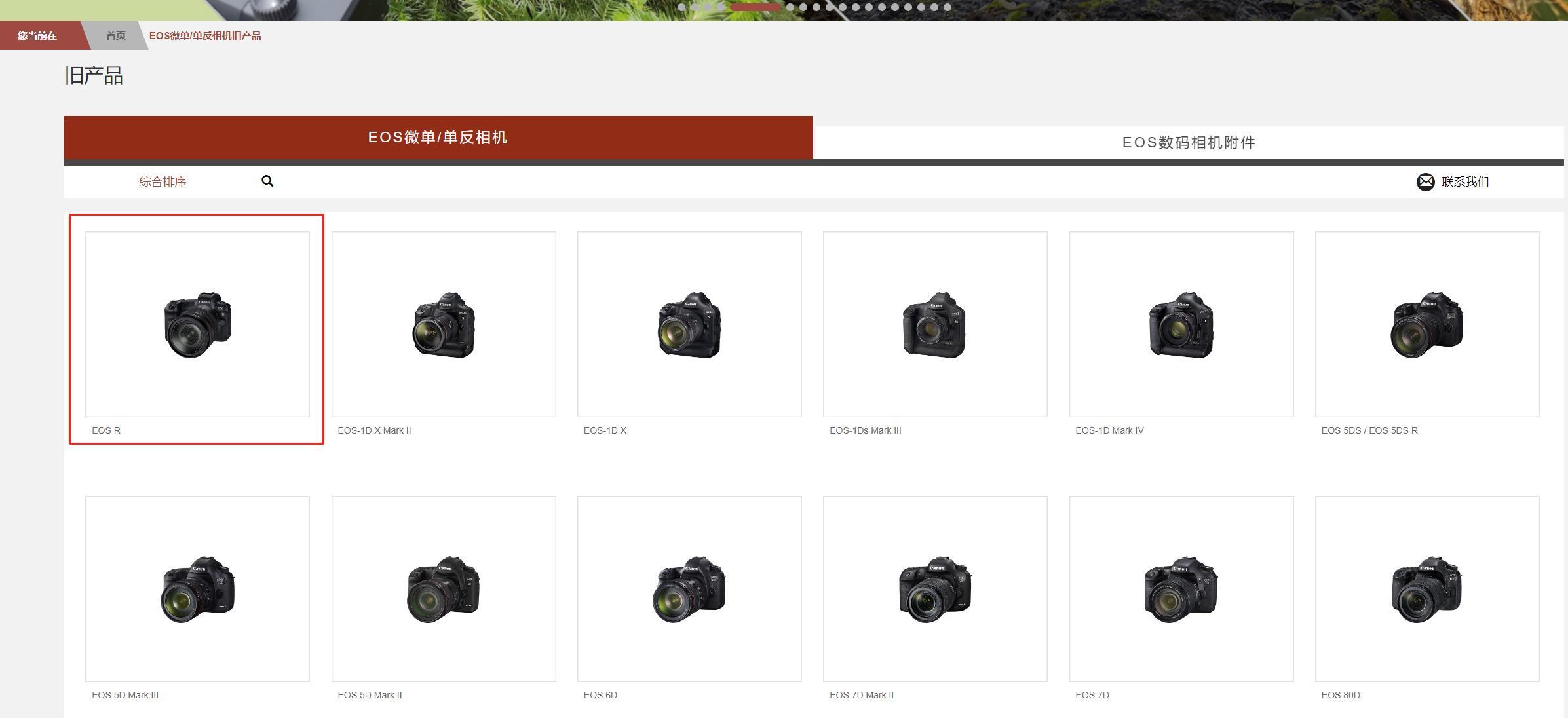Image resolution: width=1568 pixels, height=718 pixels.
Task: Click the EOS 80D product name
Action: pyautogui.click(x=1341, y=695)
